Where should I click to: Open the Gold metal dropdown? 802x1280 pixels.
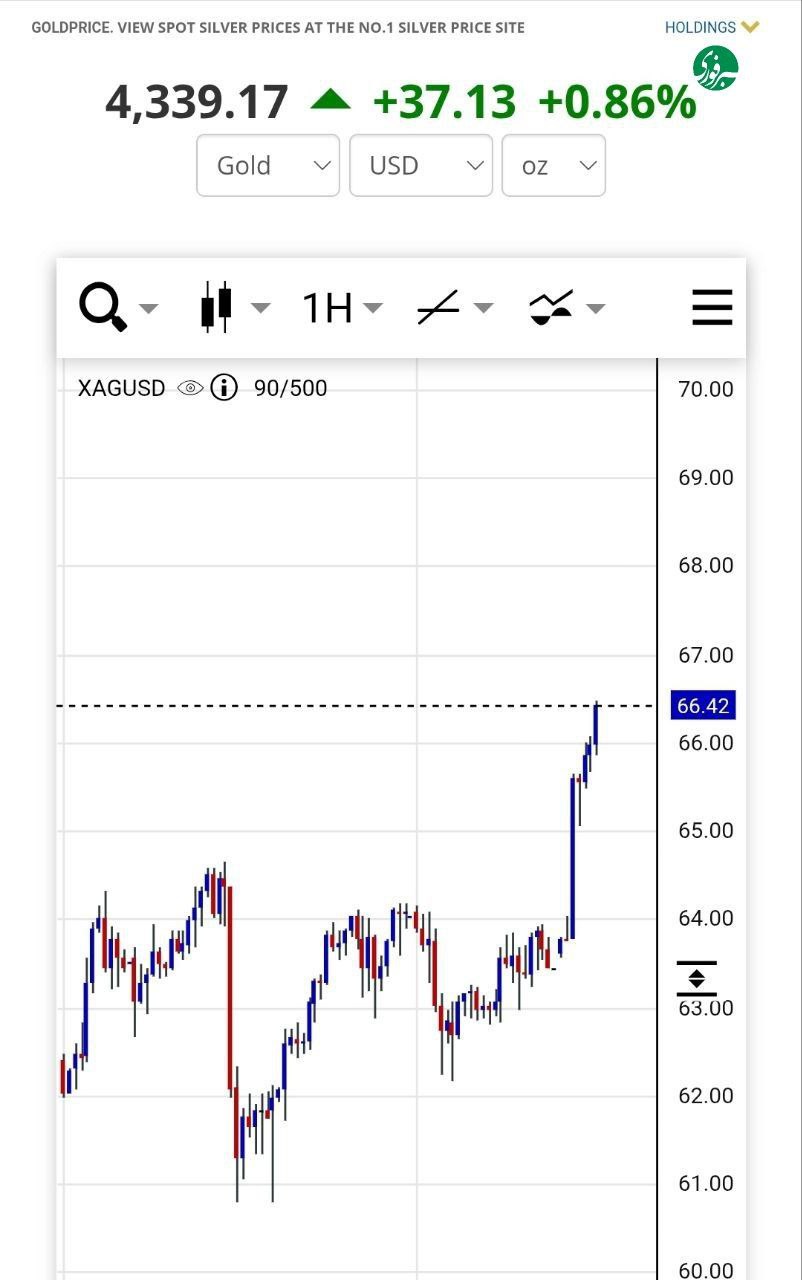click(268, 165)
